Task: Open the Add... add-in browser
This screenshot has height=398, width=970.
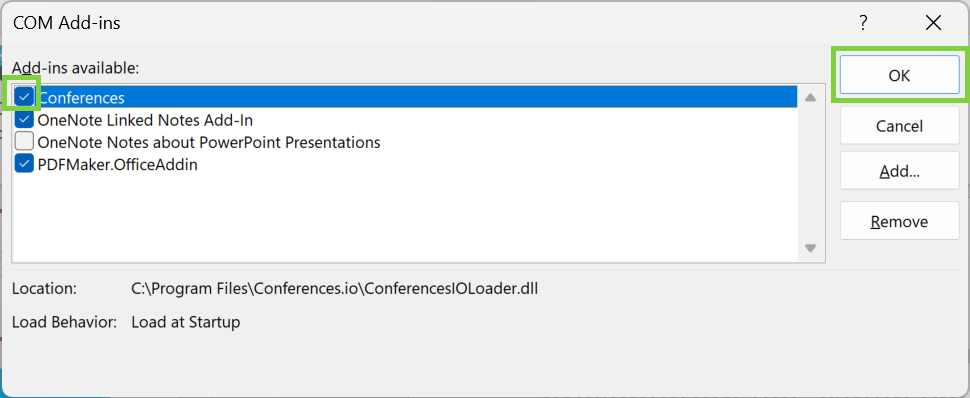Action: coord(899,171)
